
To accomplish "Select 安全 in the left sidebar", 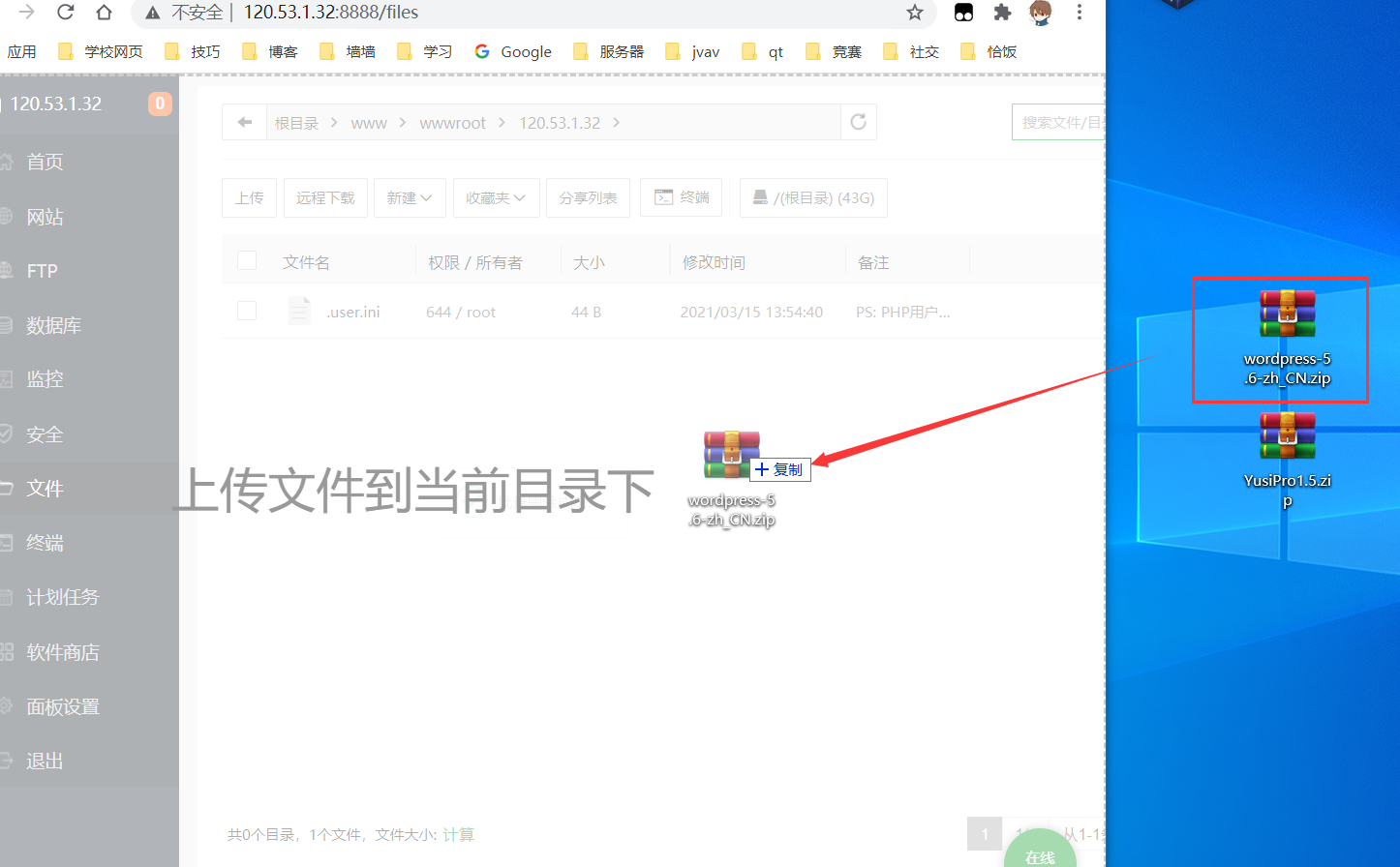I will click(x=46, y=433).
